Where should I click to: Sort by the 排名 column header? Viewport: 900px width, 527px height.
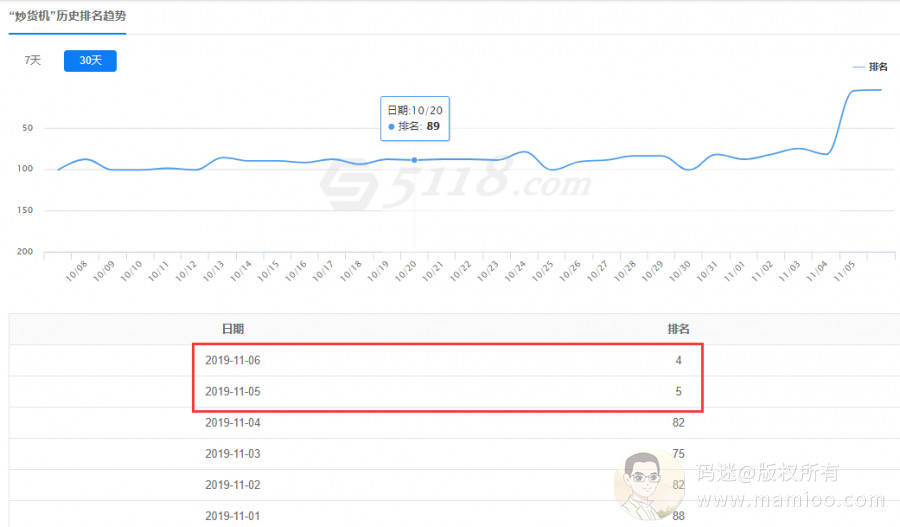point(678,329)
